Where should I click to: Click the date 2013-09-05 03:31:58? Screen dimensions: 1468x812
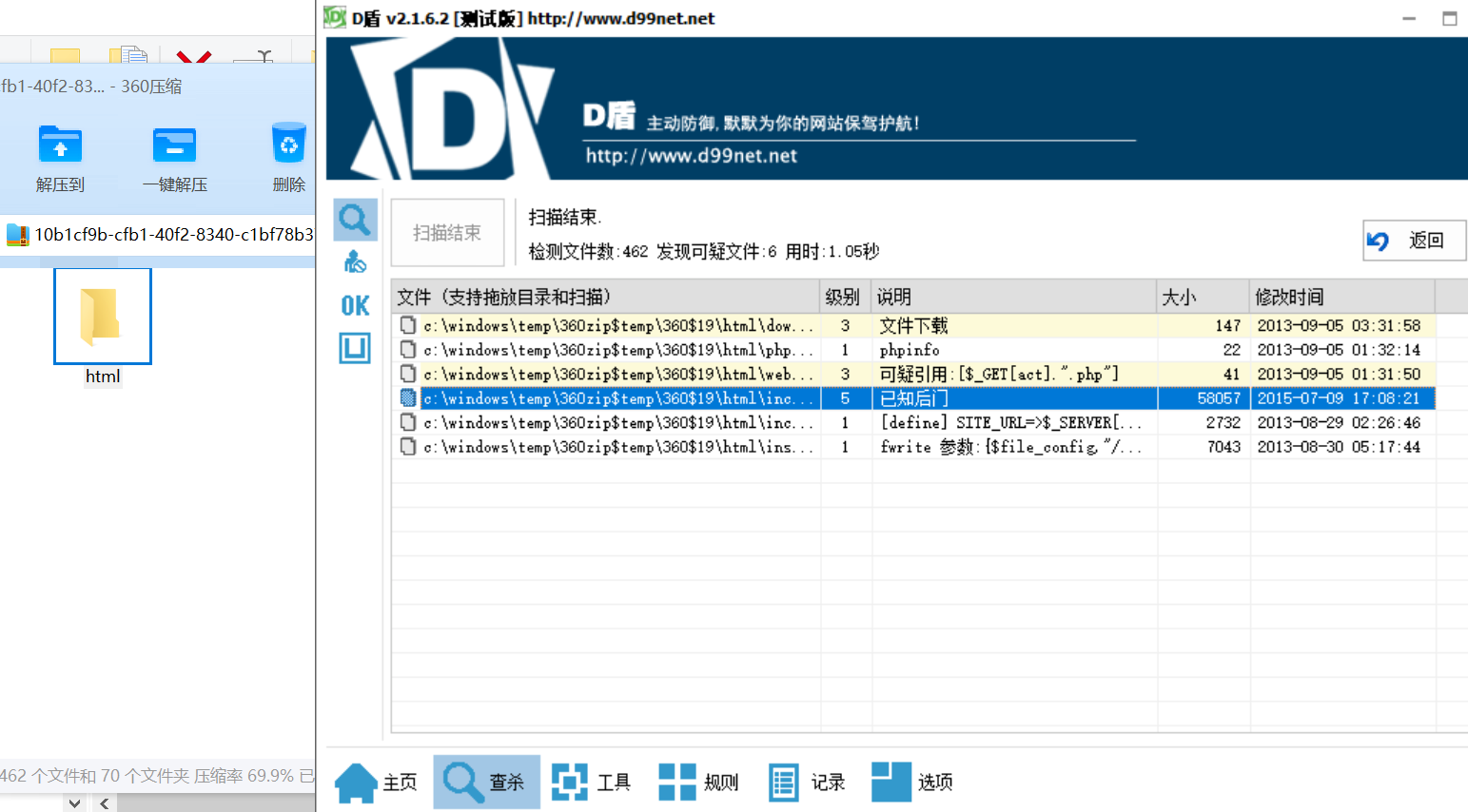point(1339,325)
